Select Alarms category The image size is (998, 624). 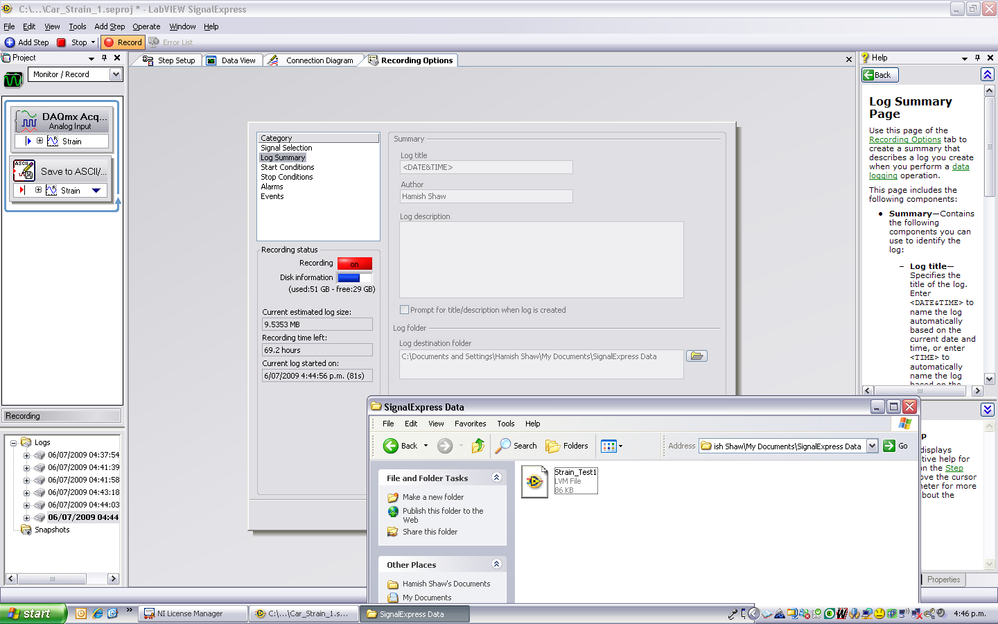click(x=272, y=187)
